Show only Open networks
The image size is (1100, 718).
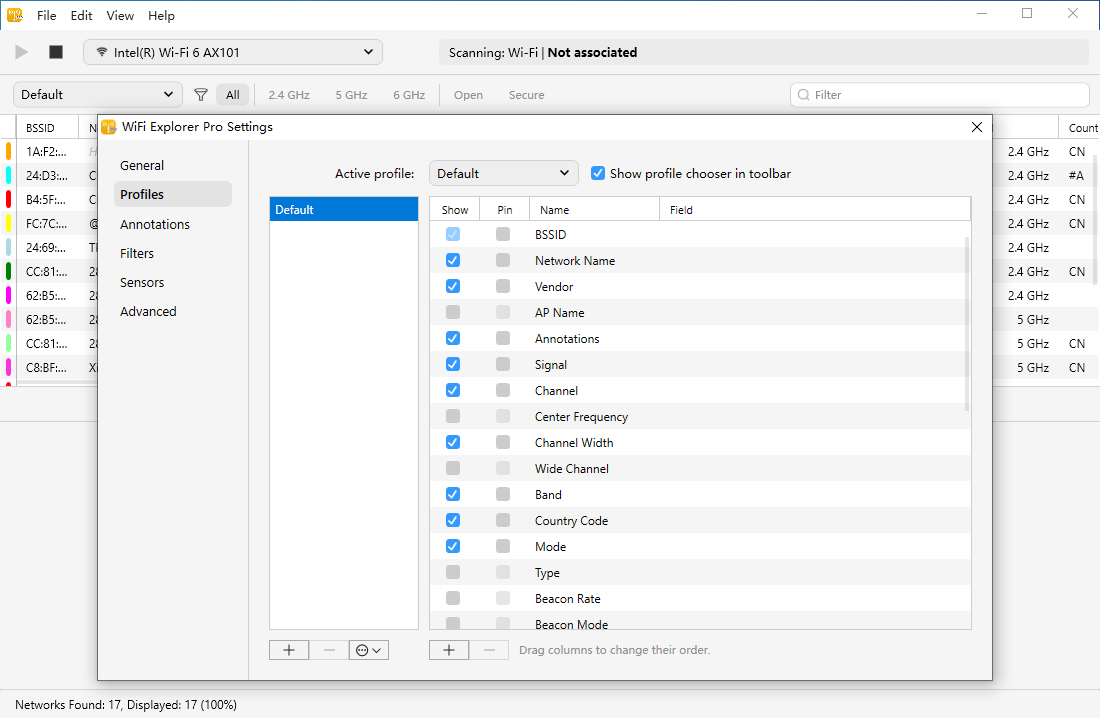468,95
